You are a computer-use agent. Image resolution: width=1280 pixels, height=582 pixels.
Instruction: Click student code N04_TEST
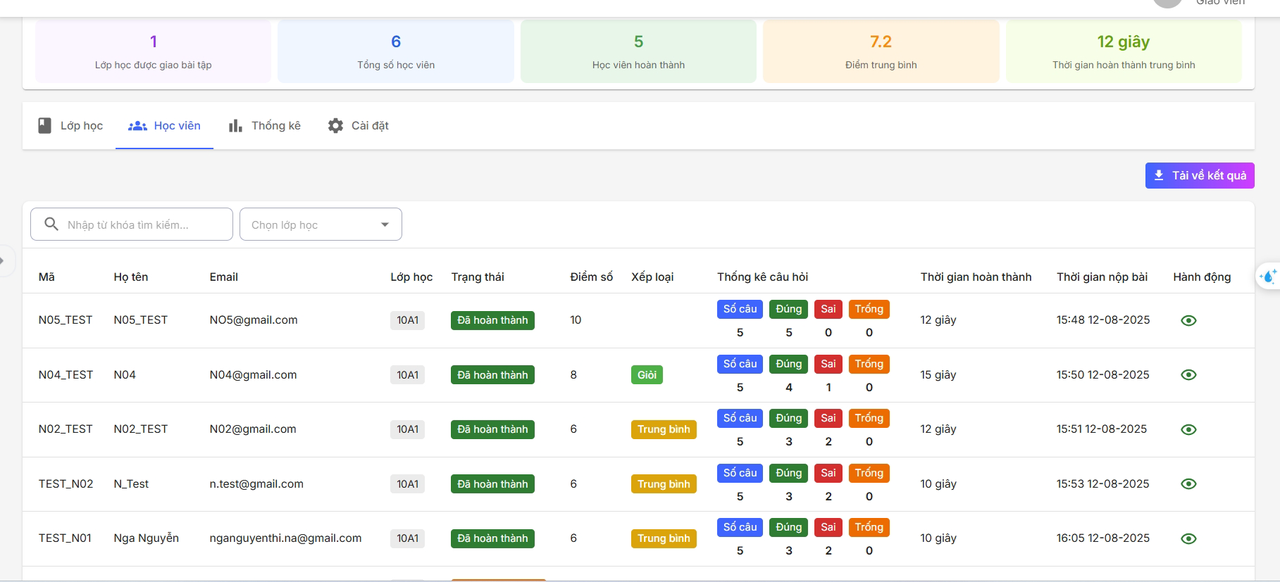(66, 375)
